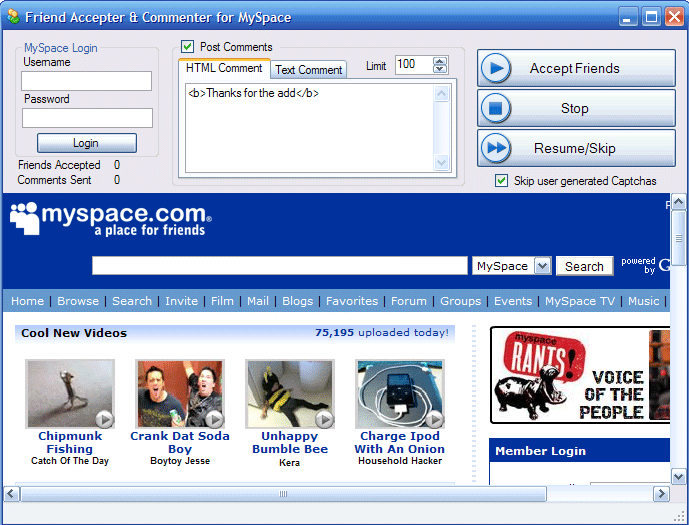Click the horizontal scrollbar left arrow
Image resolution: width=689 pixels, height=525 pixels.
[11, 494]
